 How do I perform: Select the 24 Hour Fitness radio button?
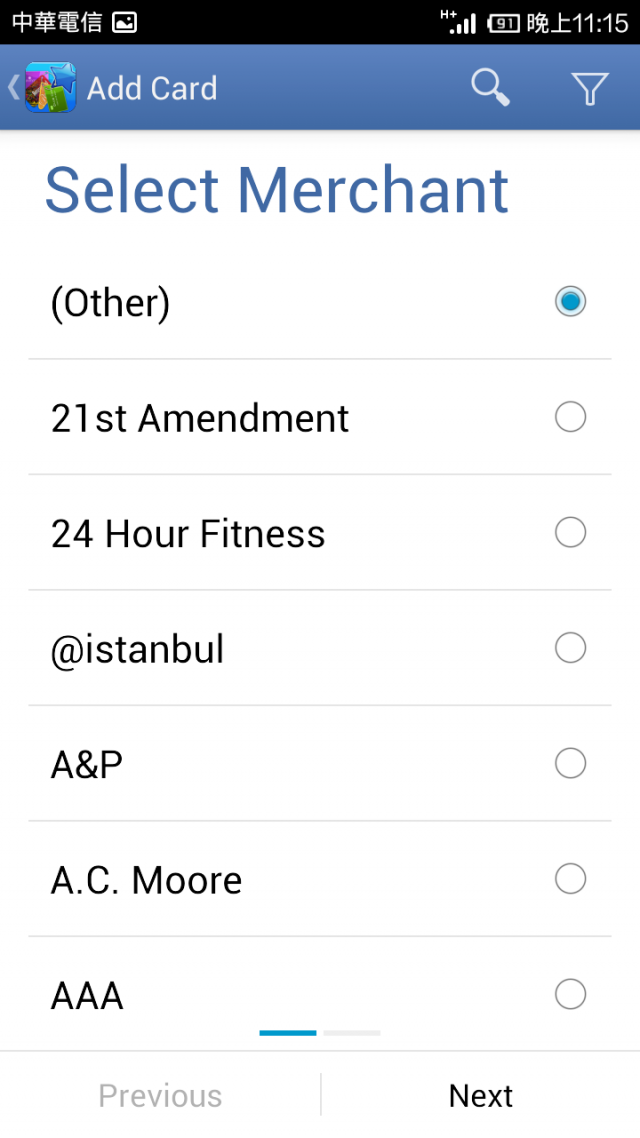click(x=570, y=533)
